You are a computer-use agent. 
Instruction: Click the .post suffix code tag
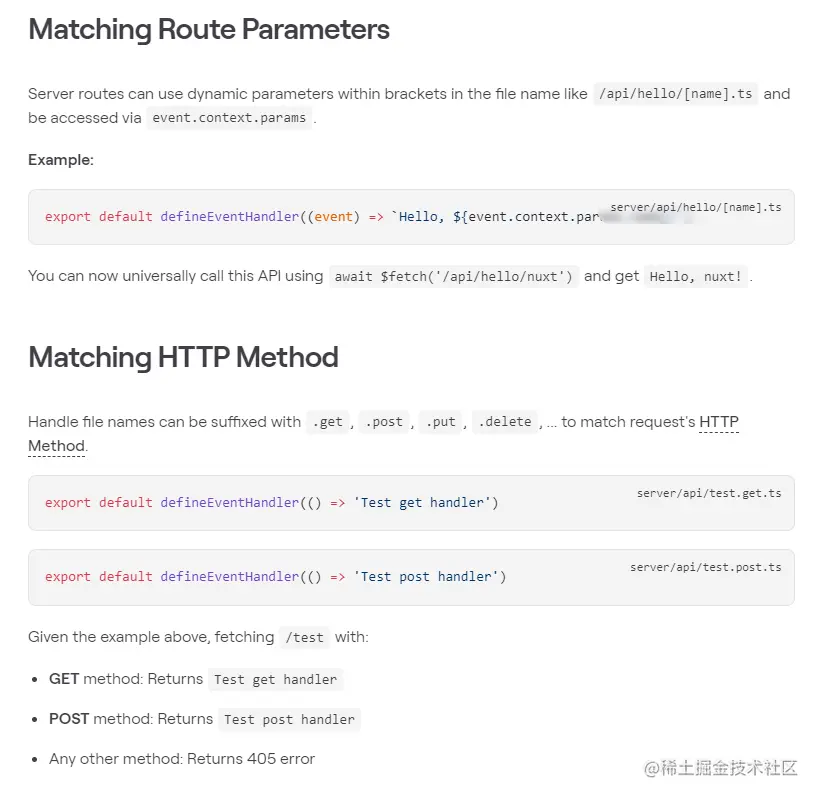[x=384, y=422]
